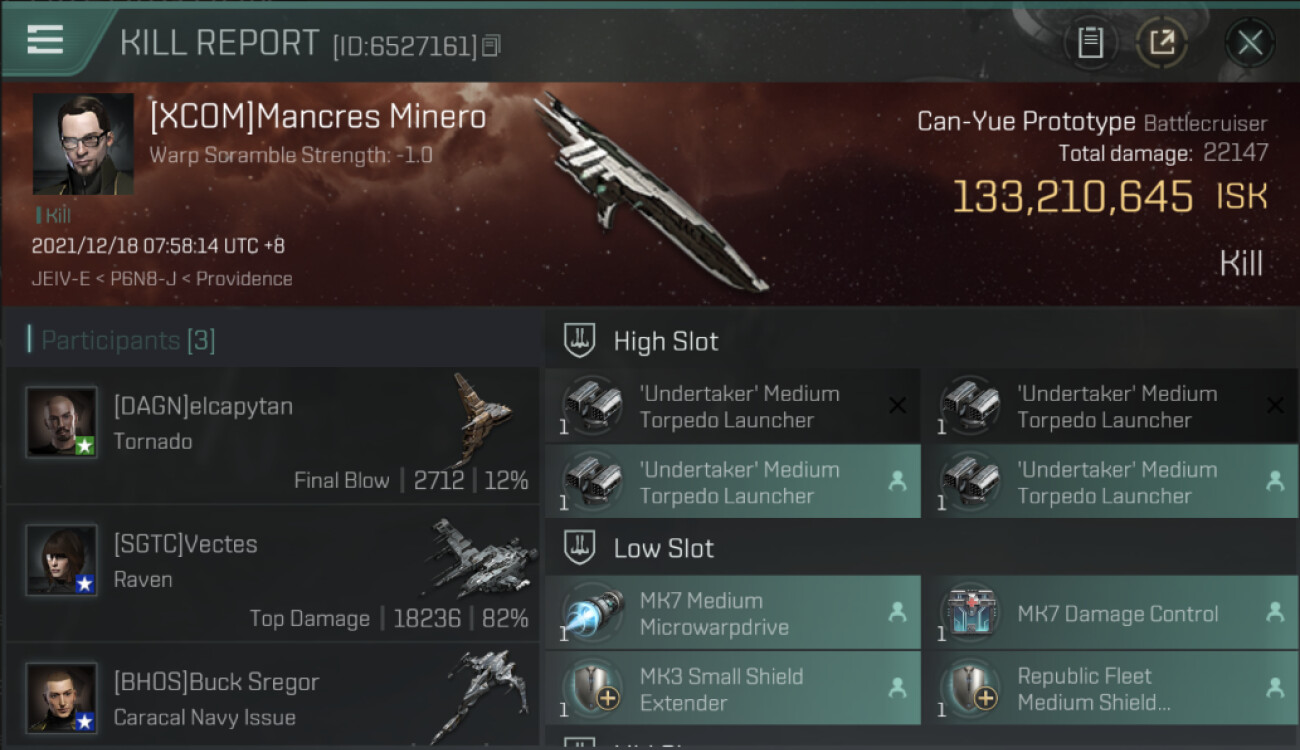
Task: Open Mancres Minero's character portrait
Action: (83, 144)
